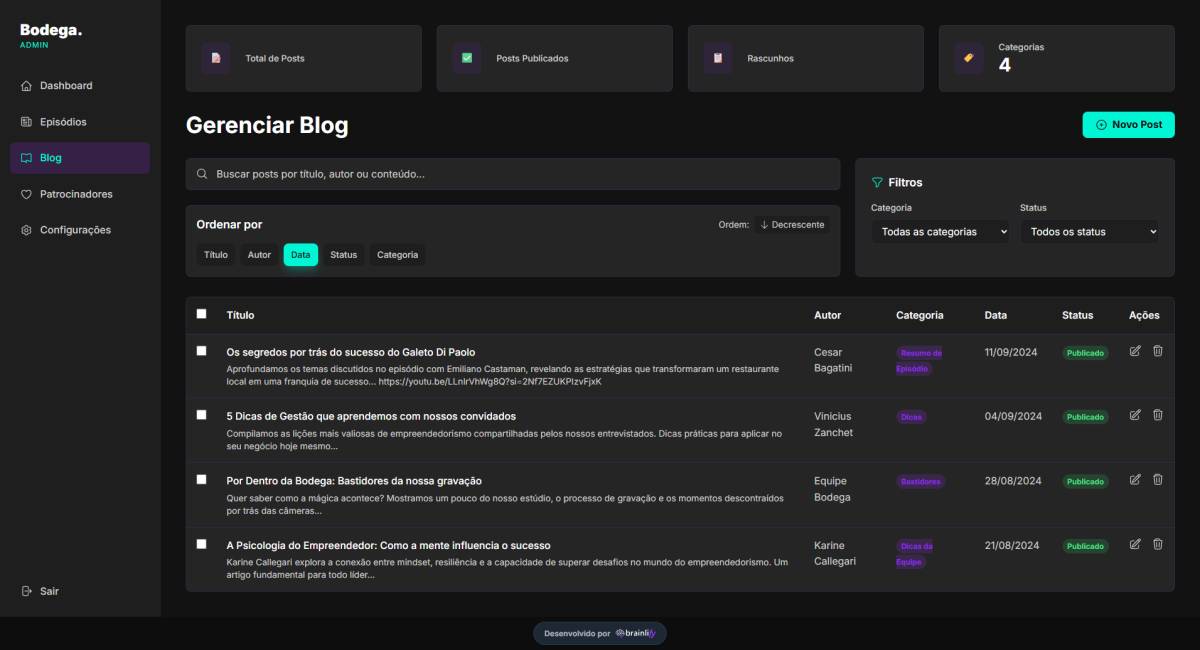Viewport: 1200px width, 650px height.
Task: Open post title Os segredos por trás do sucesso
Action: click(x=351, y=352)
